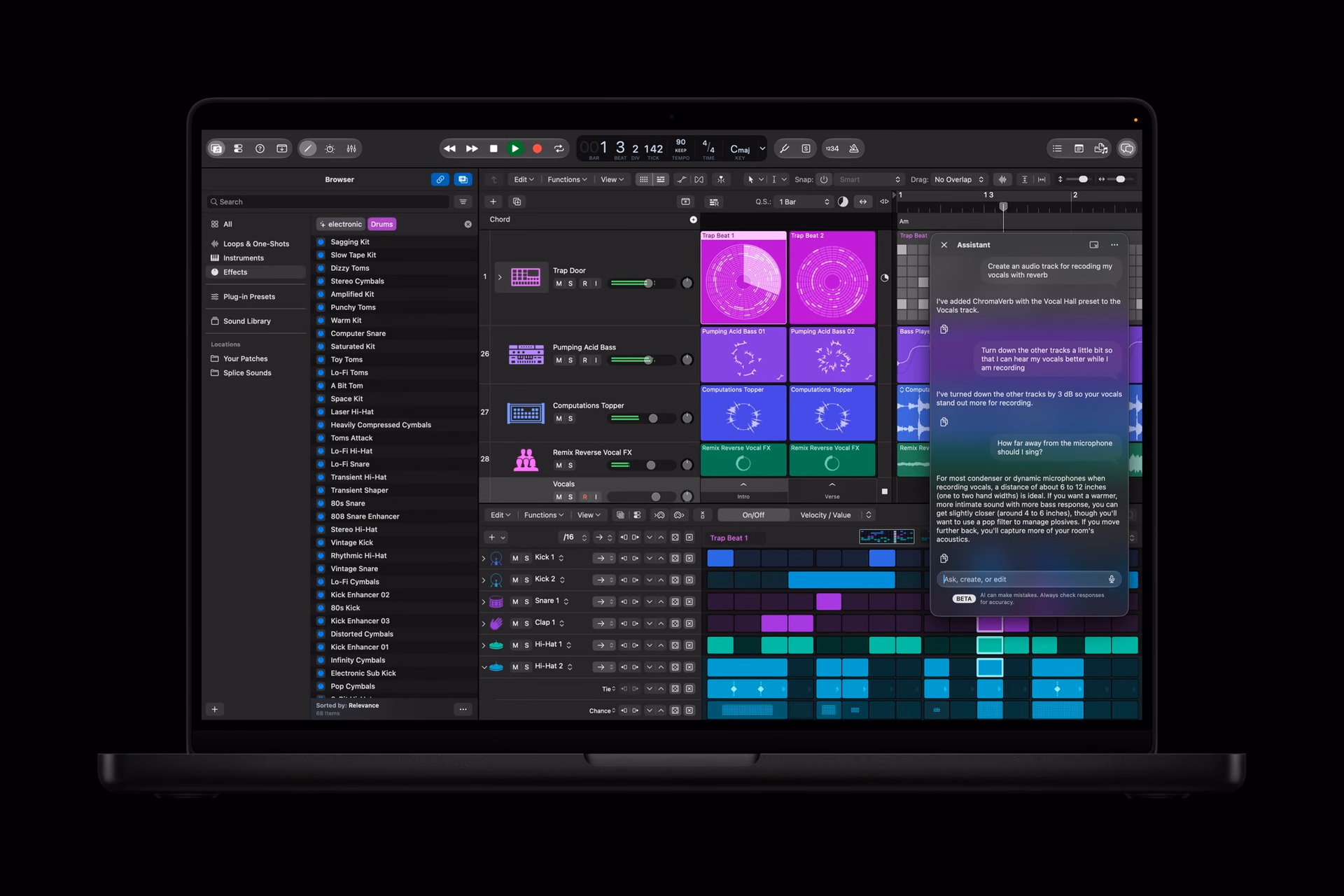
Task: Select the Velocity / Value tab
Action: tap(825, 515)
